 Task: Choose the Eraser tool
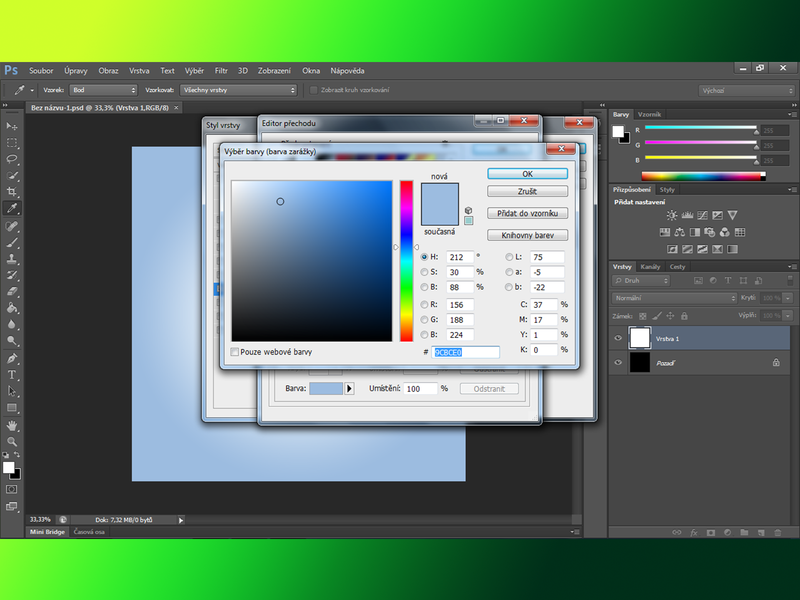tap(12, 291)
